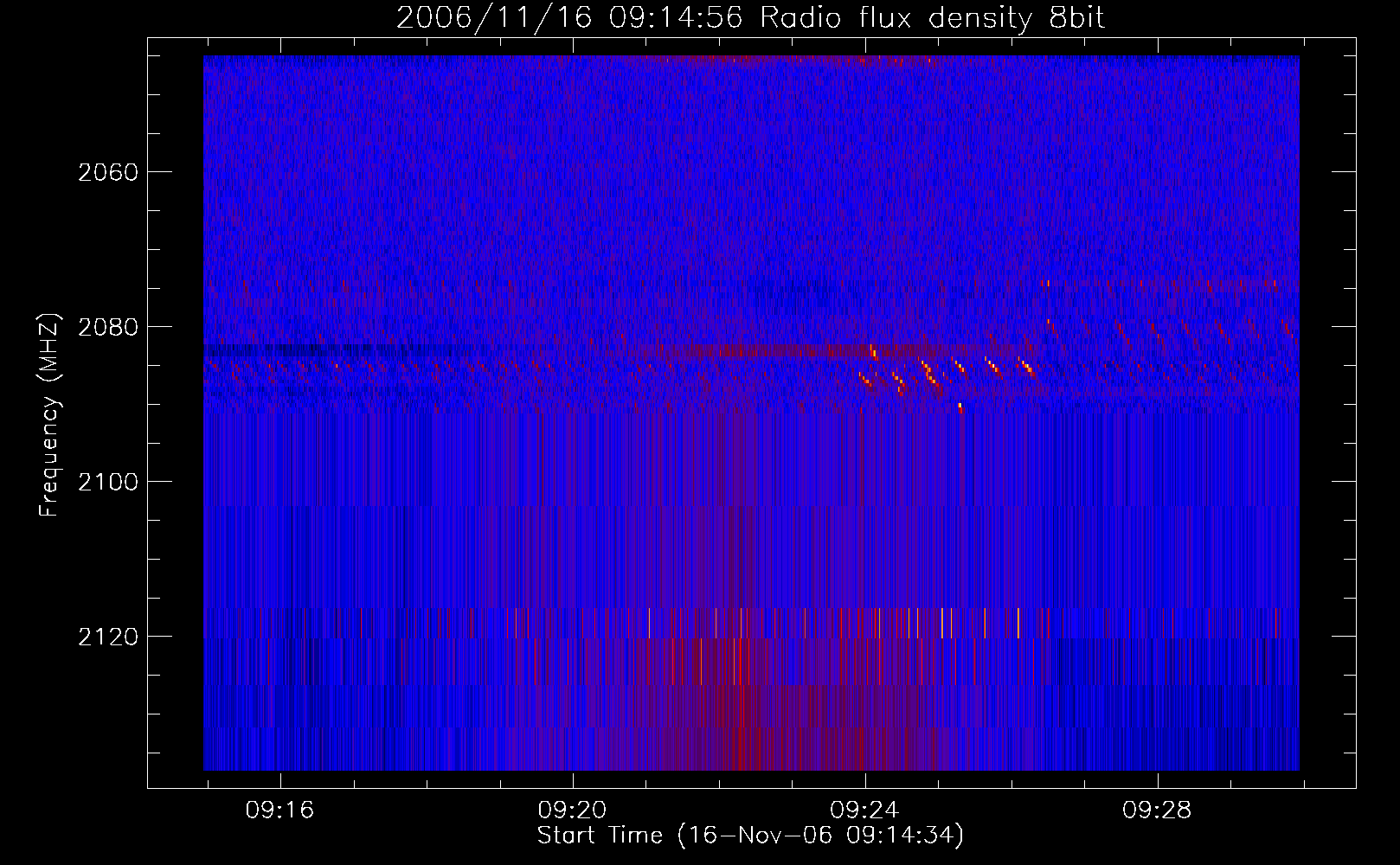Click the 09:24 time tick label

click(x=864, y=811)
